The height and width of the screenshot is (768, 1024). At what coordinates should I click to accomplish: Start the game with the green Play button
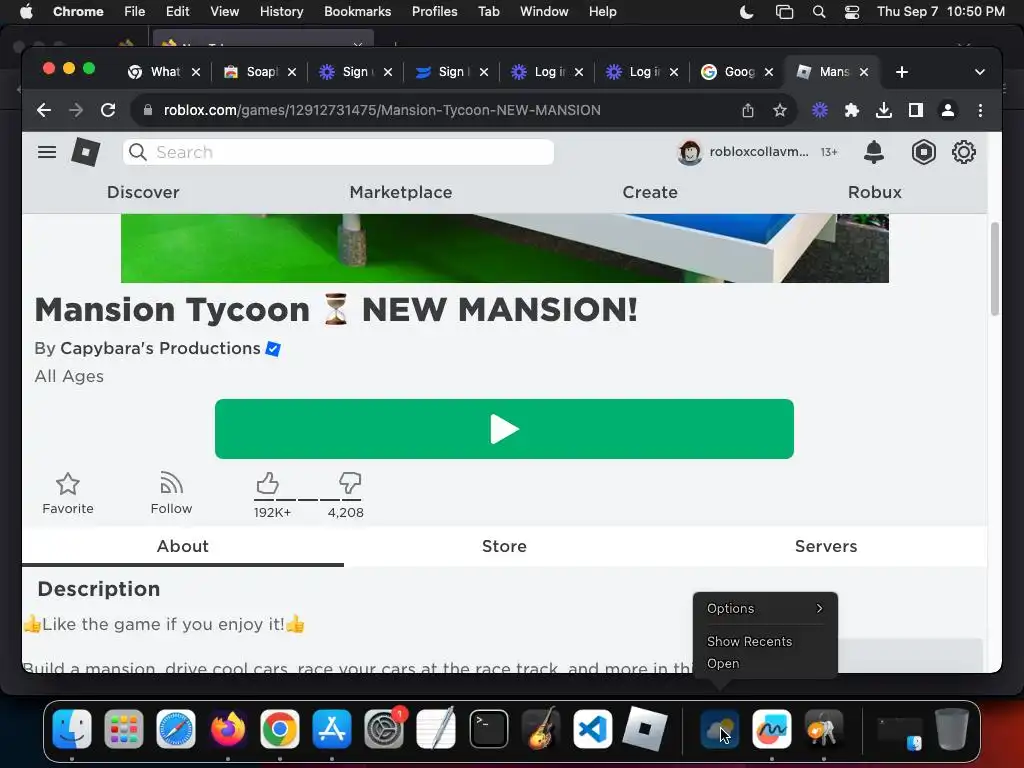pyautogui.click(x=504, y=429)
